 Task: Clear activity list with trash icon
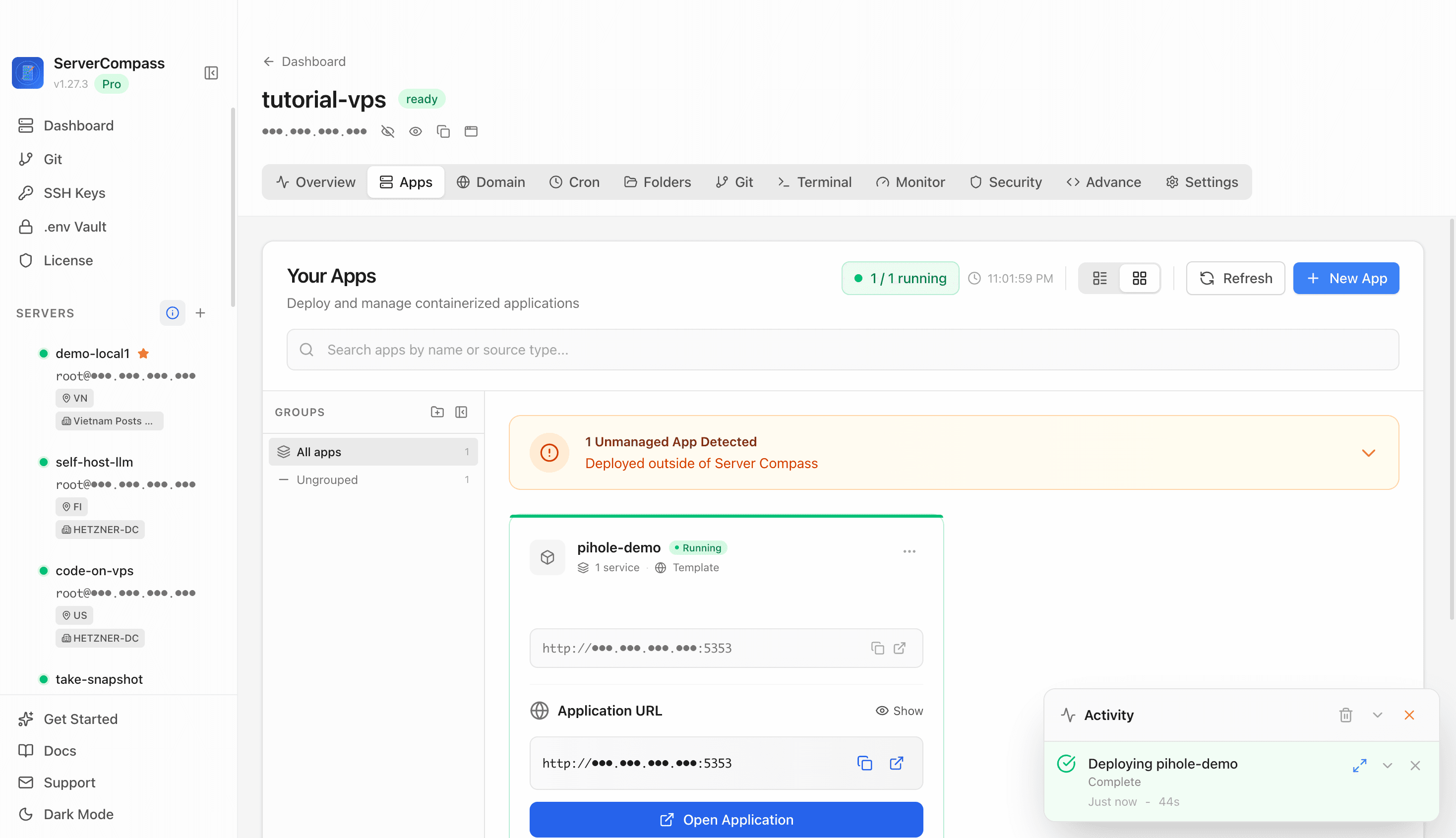tap(1345, 716)
